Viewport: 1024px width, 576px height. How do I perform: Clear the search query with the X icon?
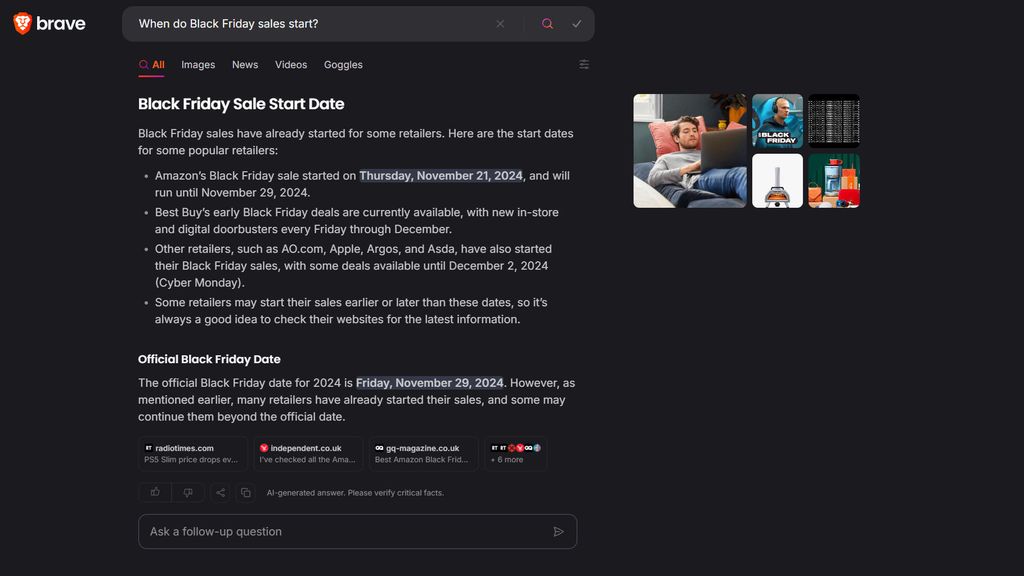click(x=500, y=23)
